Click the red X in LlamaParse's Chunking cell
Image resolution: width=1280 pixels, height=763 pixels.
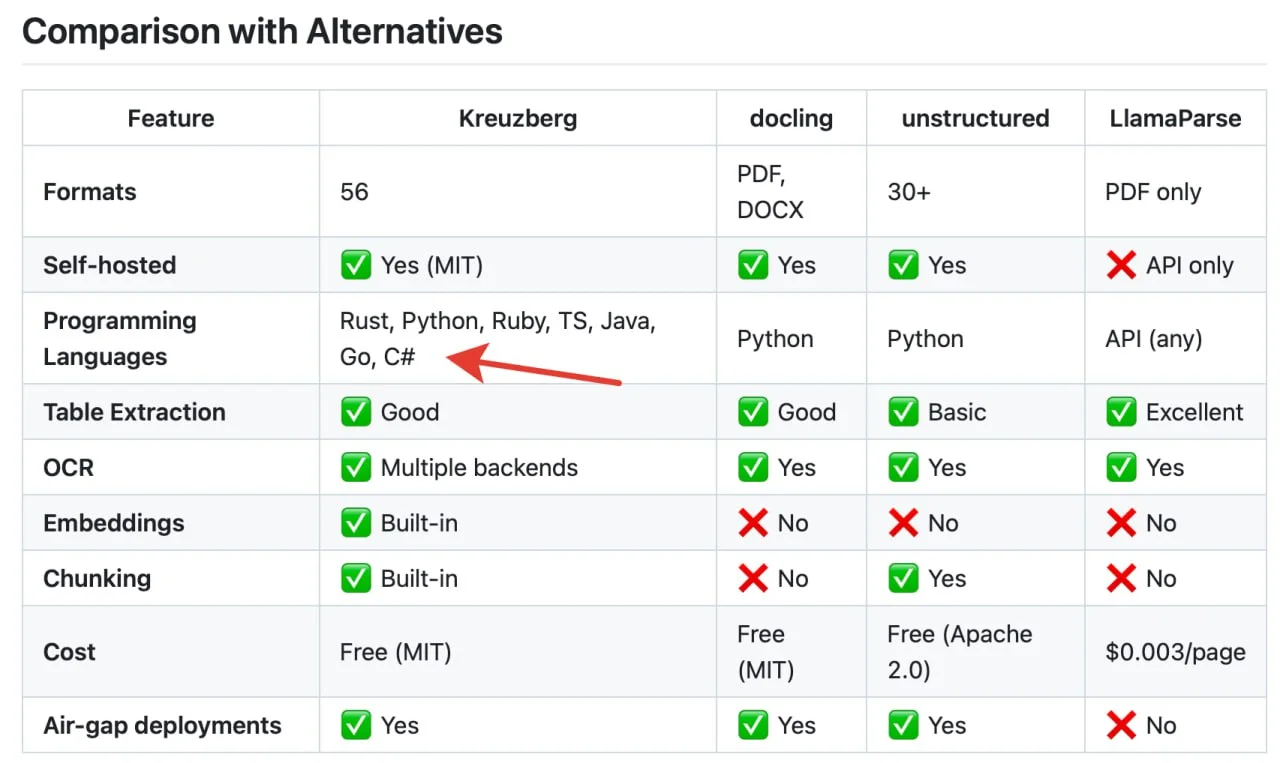(1121, 579)
